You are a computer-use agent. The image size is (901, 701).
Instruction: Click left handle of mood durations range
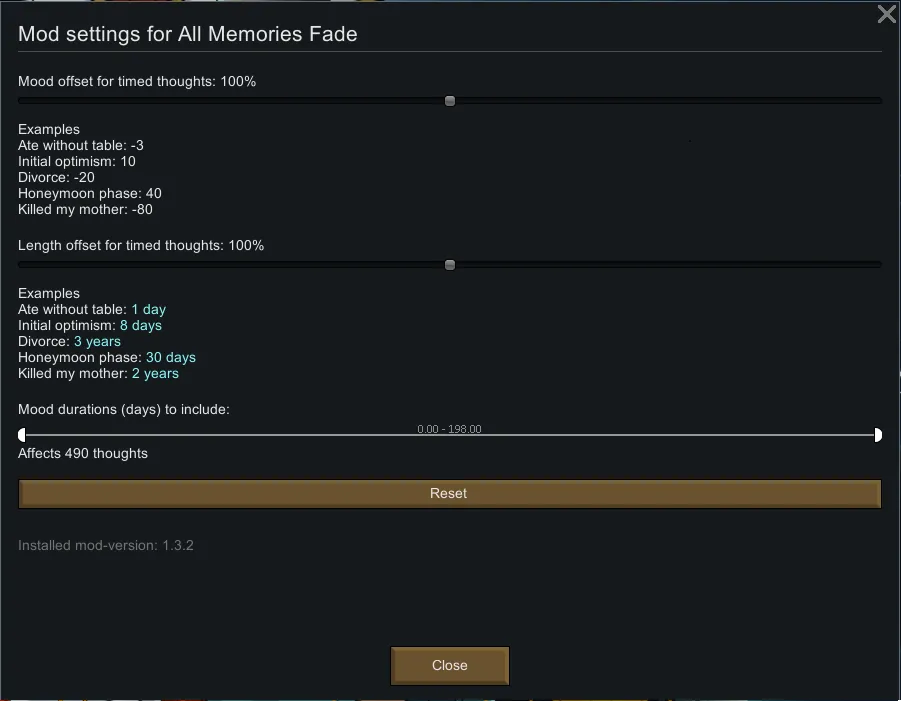point(22,435)
